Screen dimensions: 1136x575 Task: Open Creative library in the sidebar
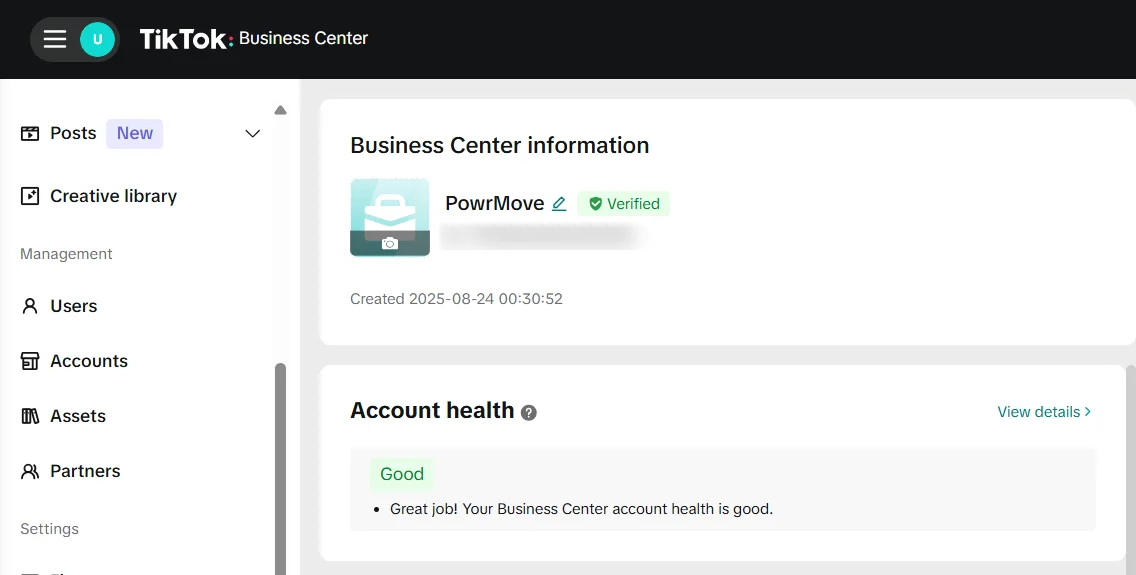tap(113, 196)
